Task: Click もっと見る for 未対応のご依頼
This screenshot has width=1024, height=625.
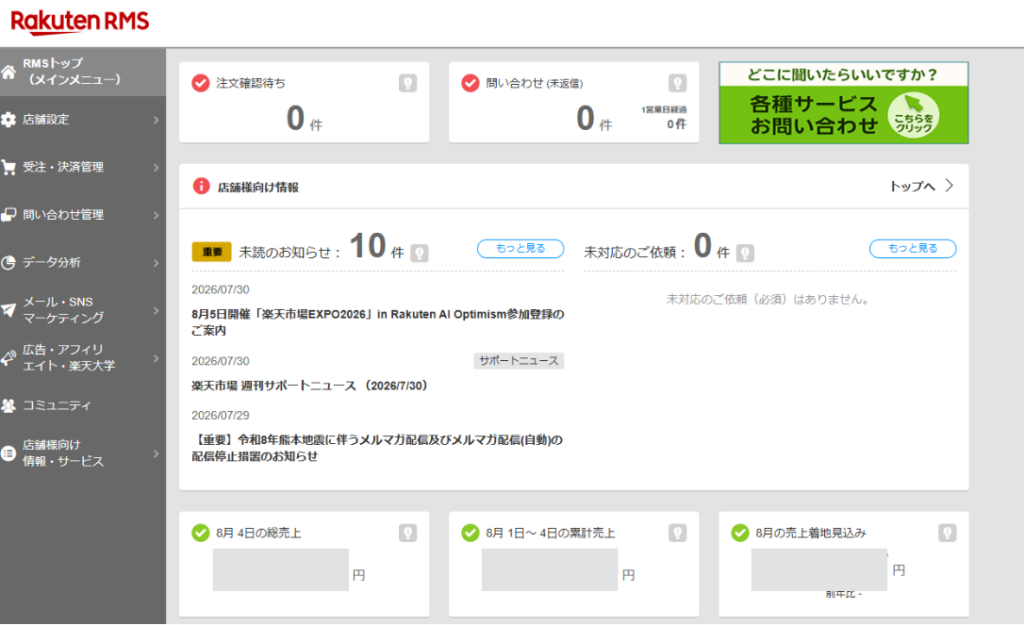Action: pyautogui.click(x=912, y=248)
